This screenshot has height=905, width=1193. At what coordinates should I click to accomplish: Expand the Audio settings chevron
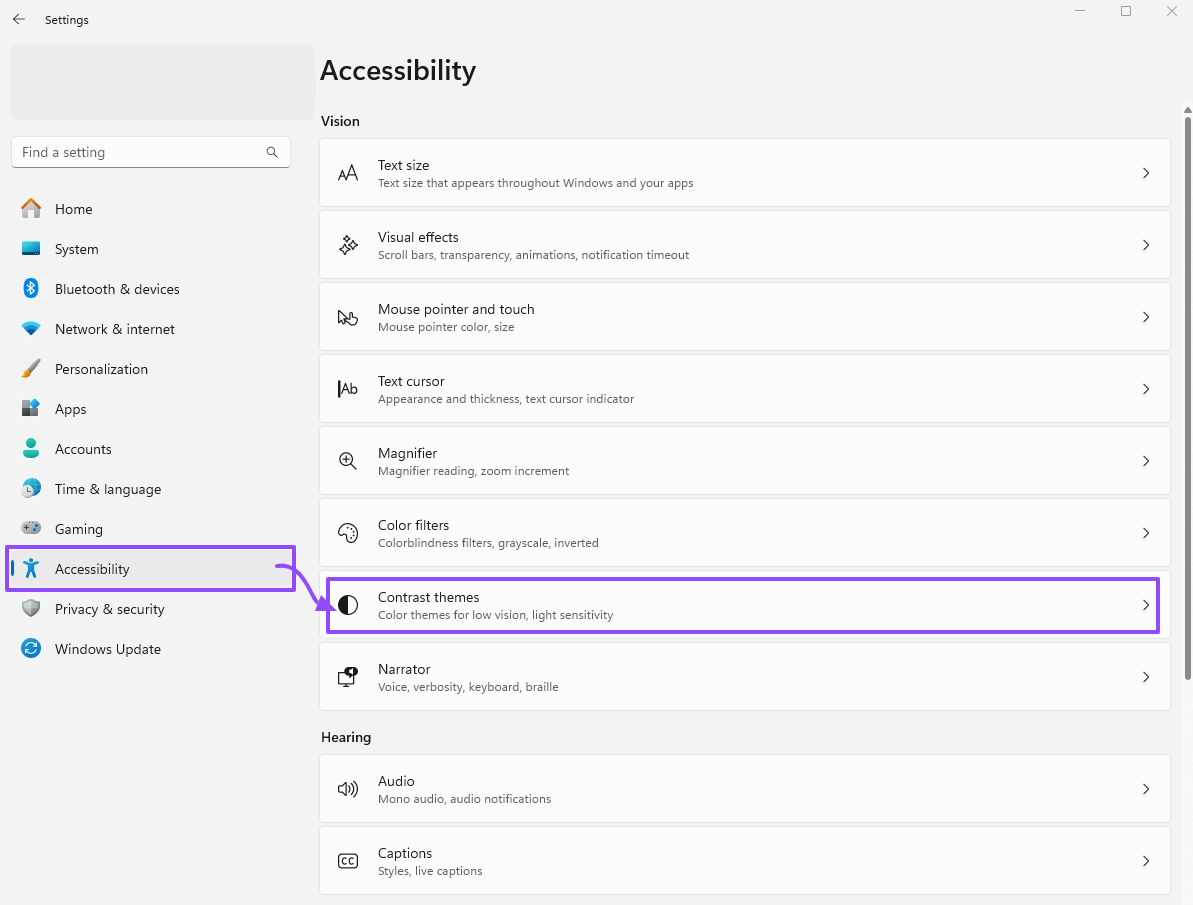[x=1146, y=789]
